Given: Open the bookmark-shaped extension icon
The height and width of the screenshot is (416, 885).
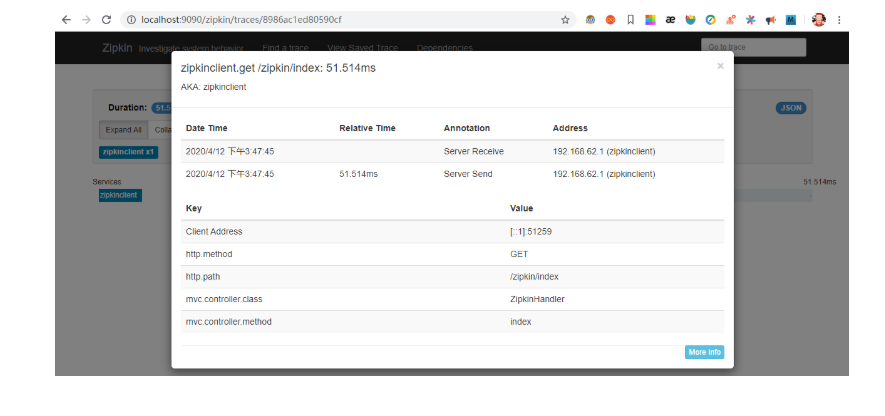Looking at the screenshot, I should tap(630, 20).
